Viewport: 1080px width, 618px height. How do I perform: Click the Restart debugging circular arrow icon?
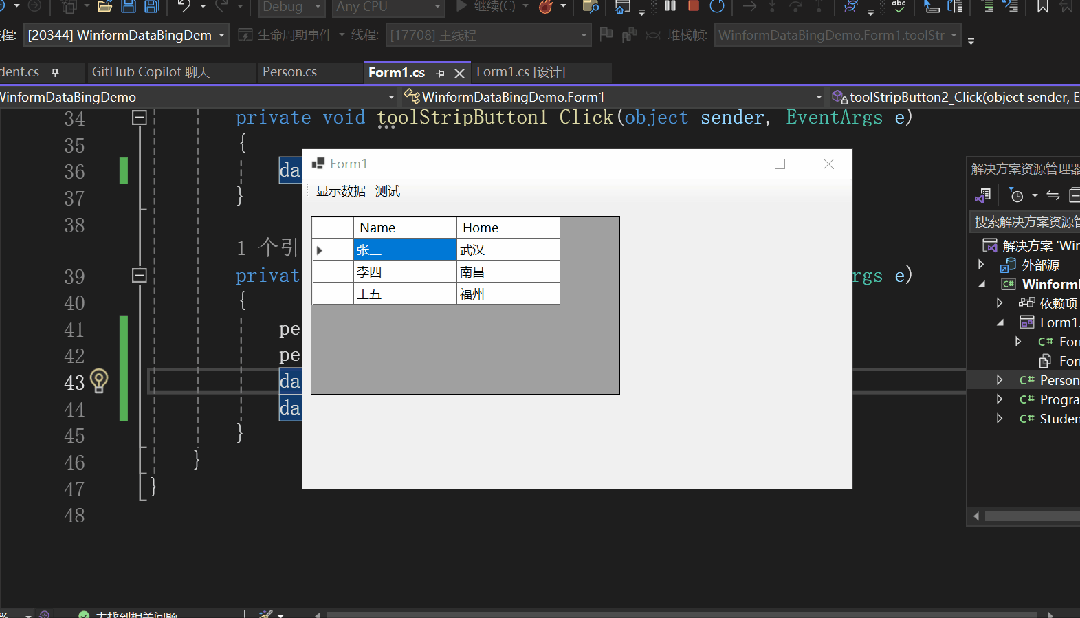tap(717, 6)
